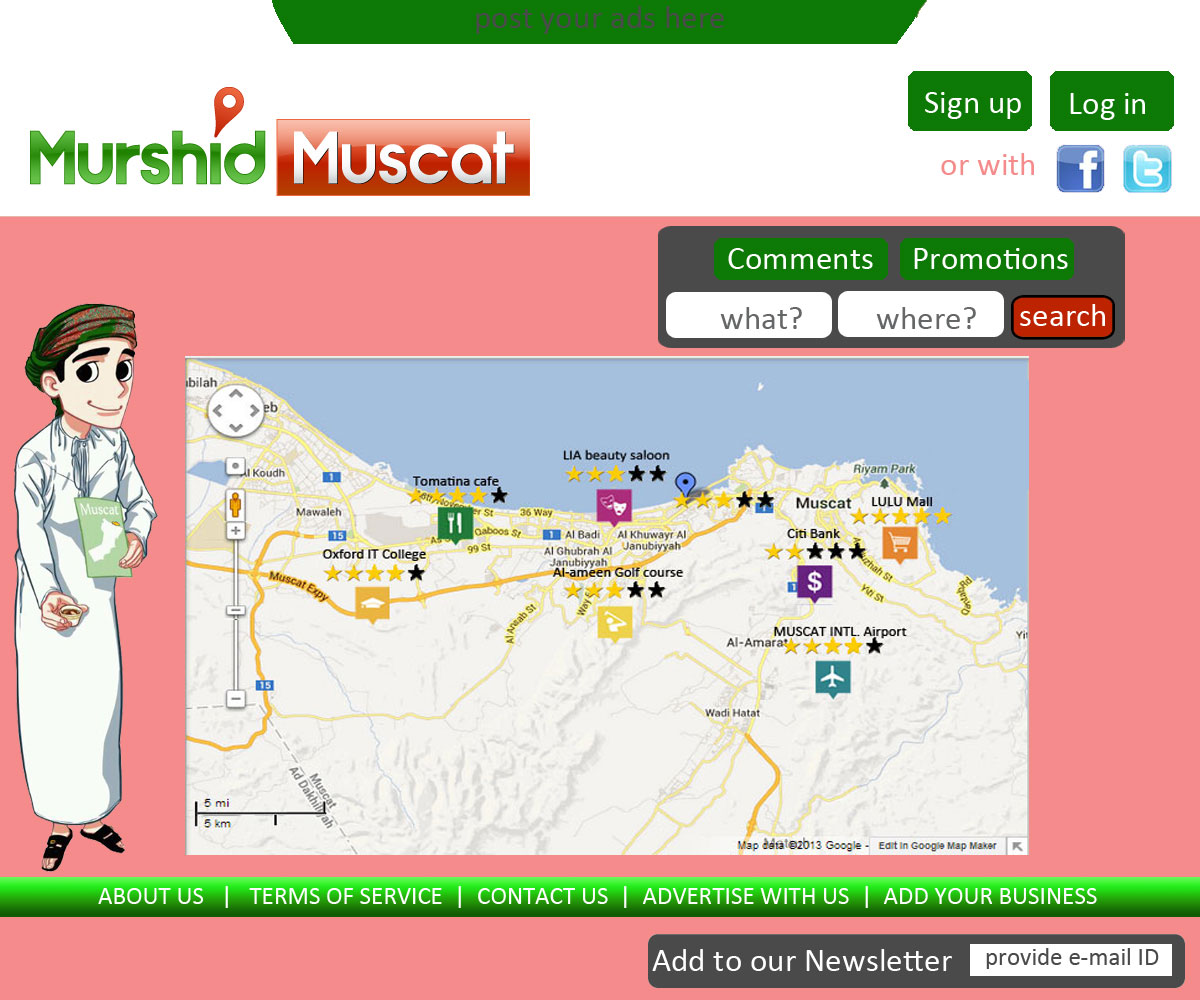Click the red search button
The height and width of the screenshot is (1000, 1200).
point(1062,317)
